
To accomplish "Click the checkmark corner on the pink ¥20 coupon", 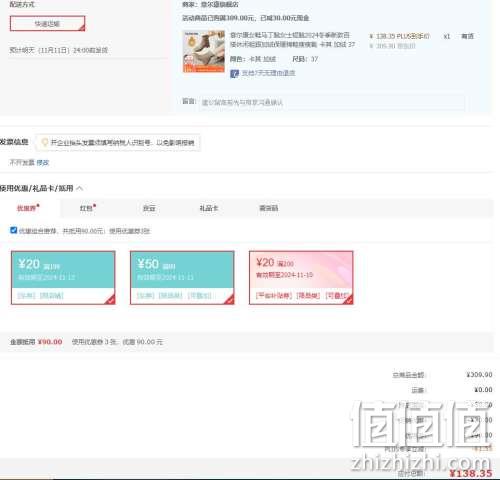I will coord(348,300).
